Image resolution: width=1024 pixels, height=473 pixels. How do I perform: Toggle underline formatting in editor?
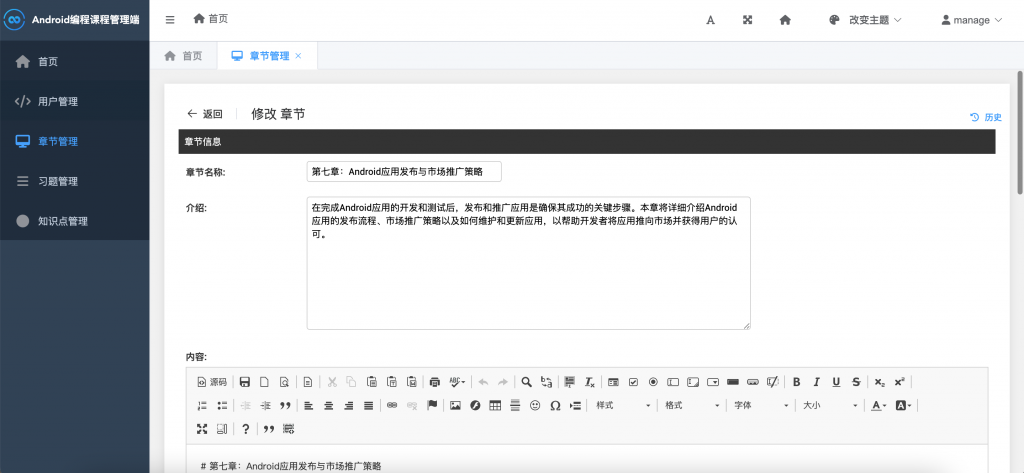pyautogui.click(x=836, y=382)
